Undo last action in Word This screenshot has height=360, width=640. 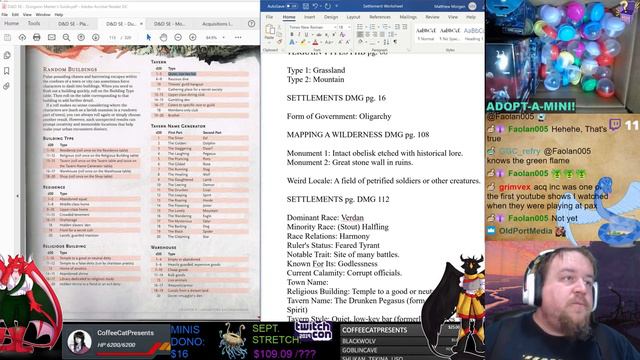coord(316,6)
